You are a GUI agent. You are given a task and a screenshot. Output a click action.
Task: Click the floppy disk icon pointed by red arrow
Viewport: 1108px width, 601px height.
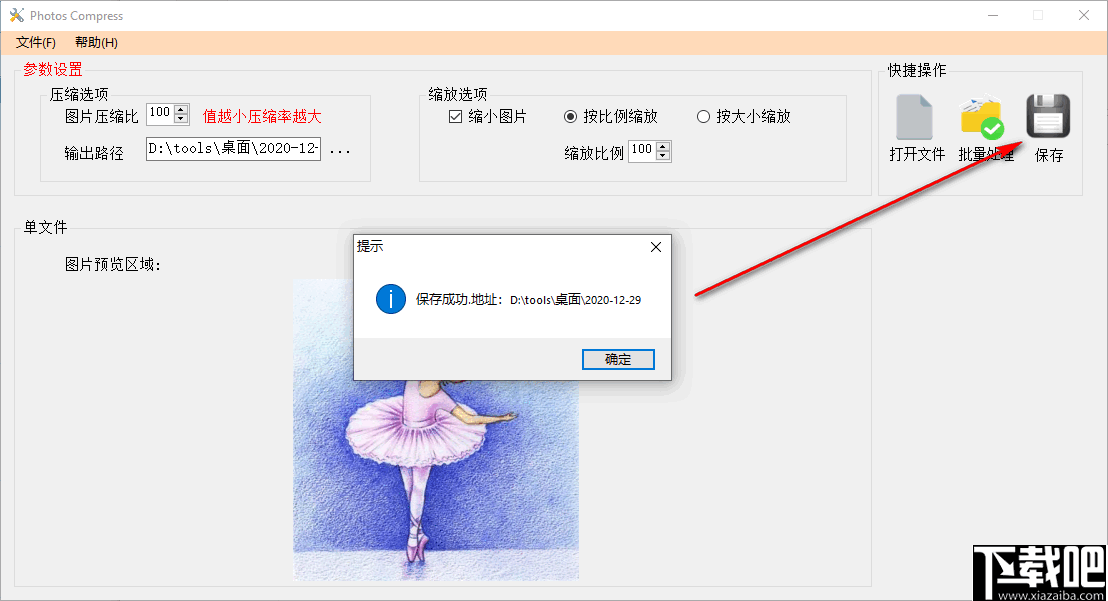coord(1048,113)
